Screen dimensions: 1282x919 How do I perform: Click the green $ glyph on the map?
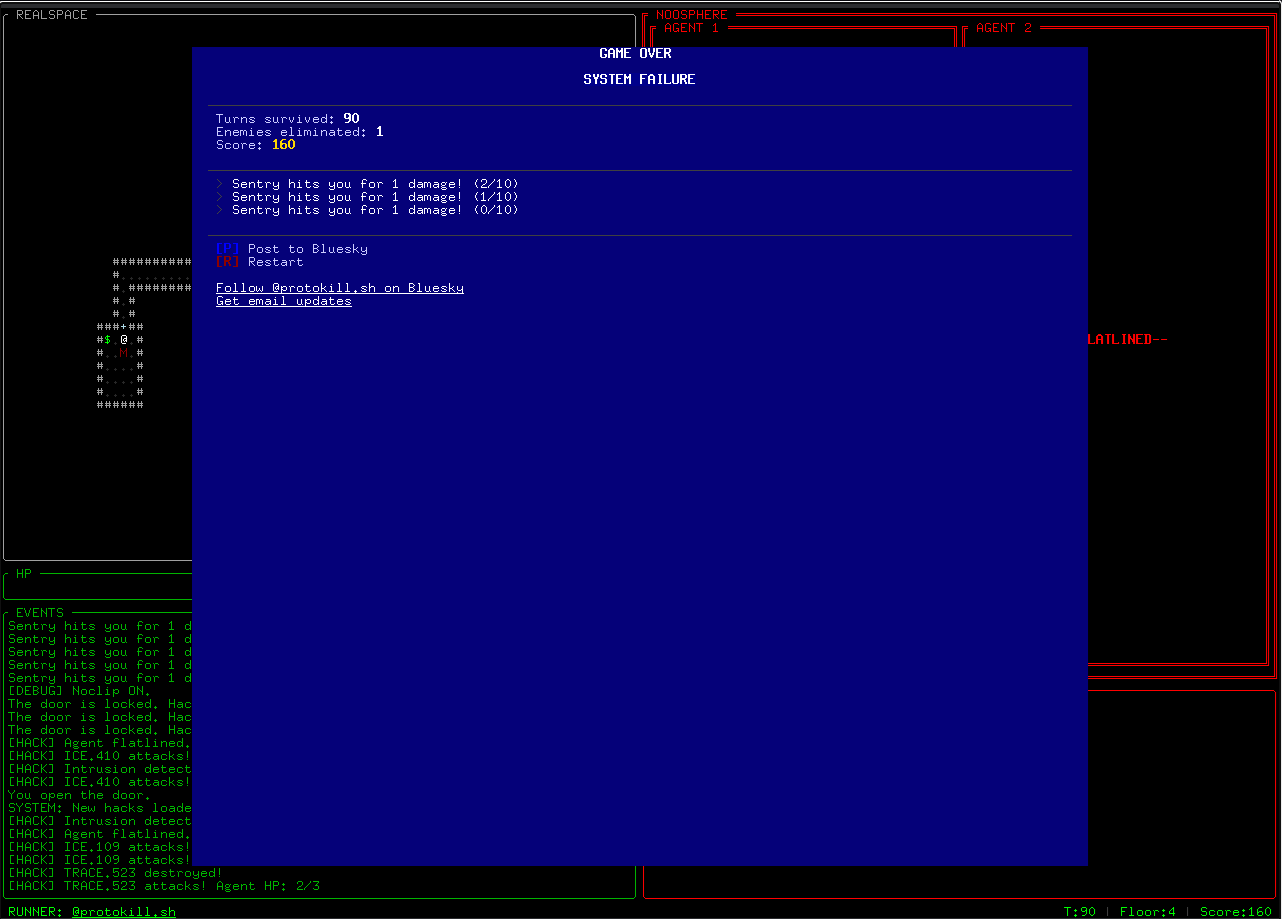pos(108,340)
